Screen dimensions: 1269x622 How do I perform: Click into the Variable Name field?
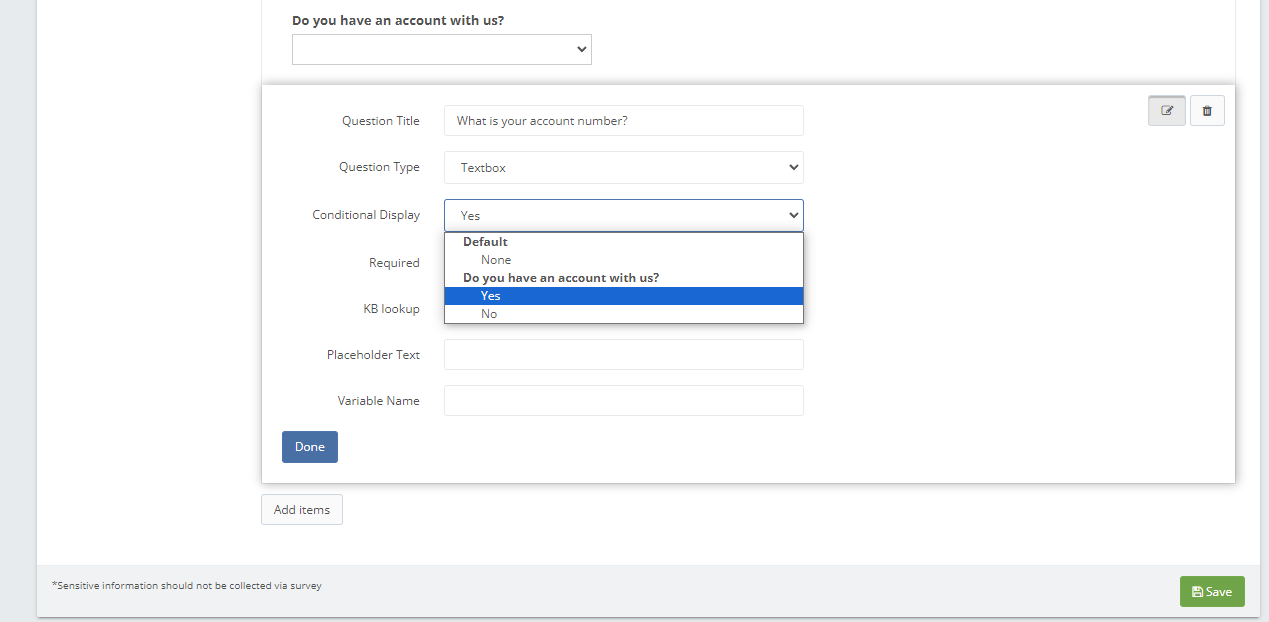click(623, 401)
